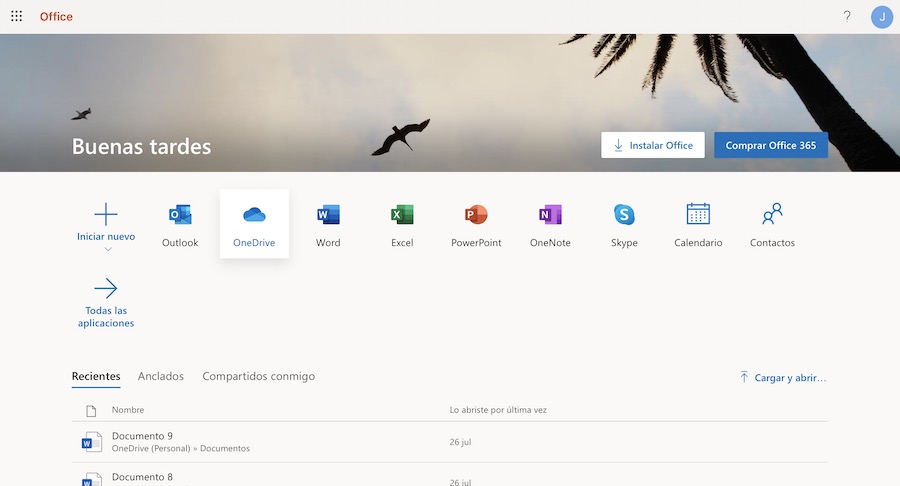The height and width of the screenshot is (486, 900).
Task: Click Cargar y abrir link
Action: click(783, 378)
